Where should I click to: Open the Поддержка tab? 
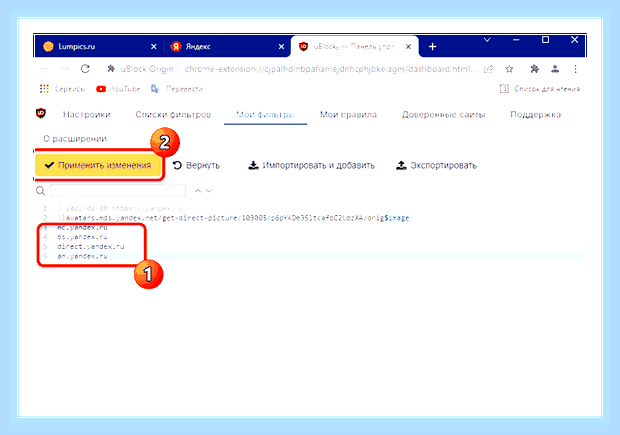pos(535,115)
